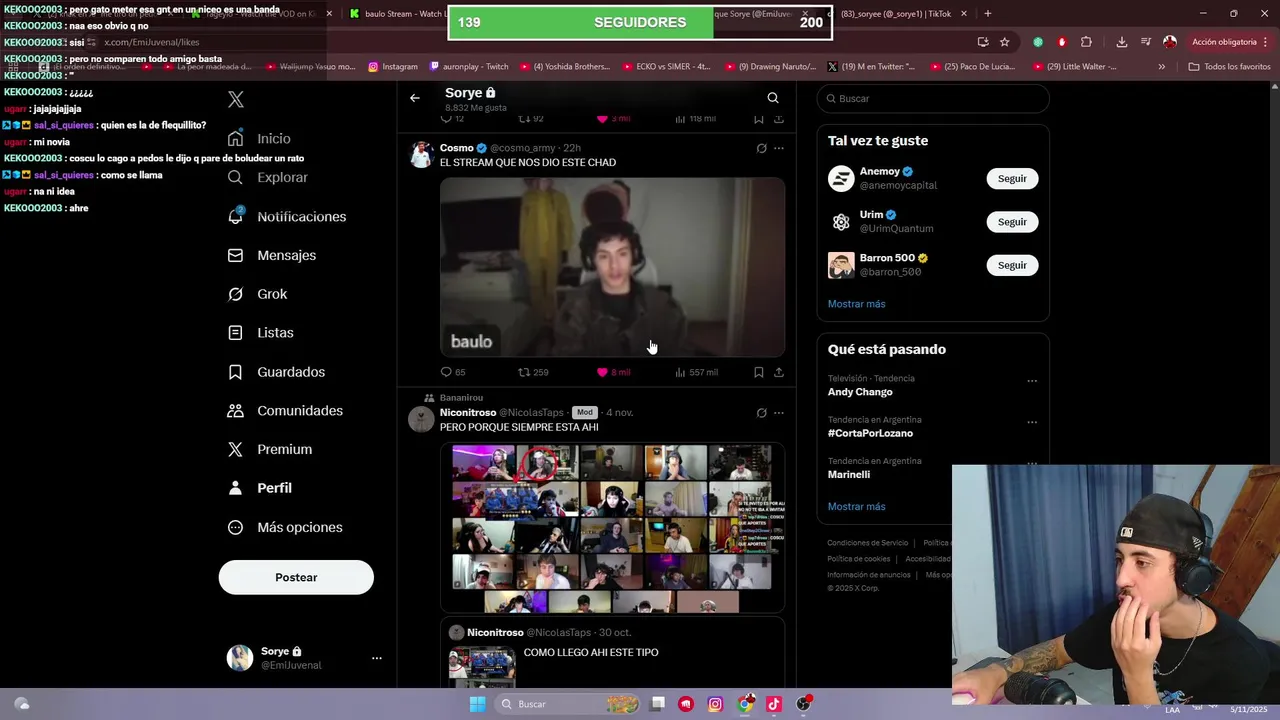Screen dimensions: 1280x720
Task: Open Premium in the sidebar
Action: pyautogui.click(x=269, y=449)
